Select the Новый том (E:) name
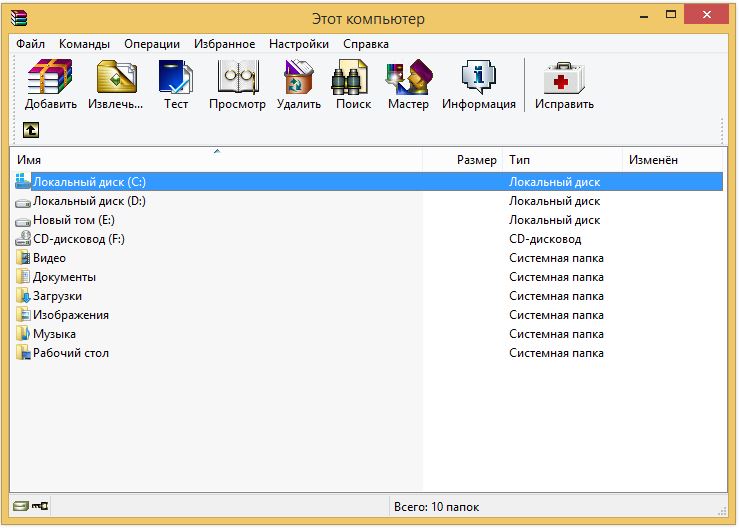This screenshot has width=739, height=528. click(x=74, y=220)
